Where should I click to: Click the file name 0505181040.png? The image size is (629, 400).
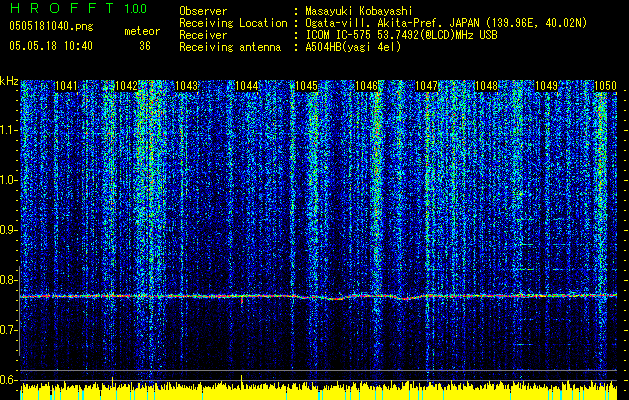tap(51, 27)
